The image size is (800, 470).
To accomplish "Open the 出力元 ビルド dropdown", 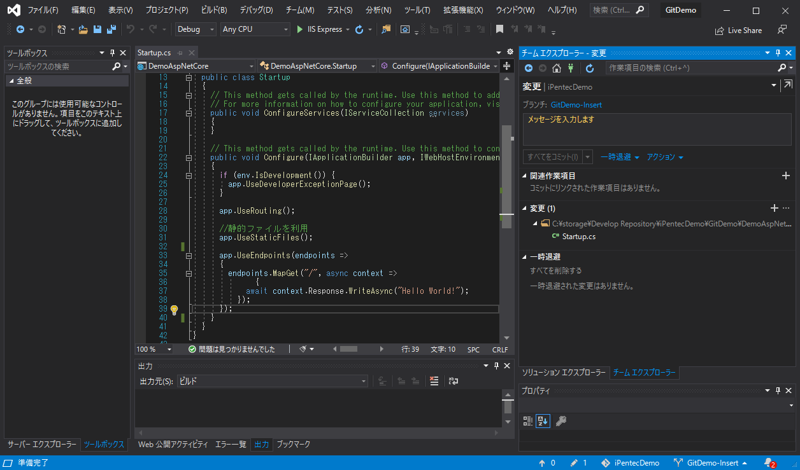I will coord(272,381).
